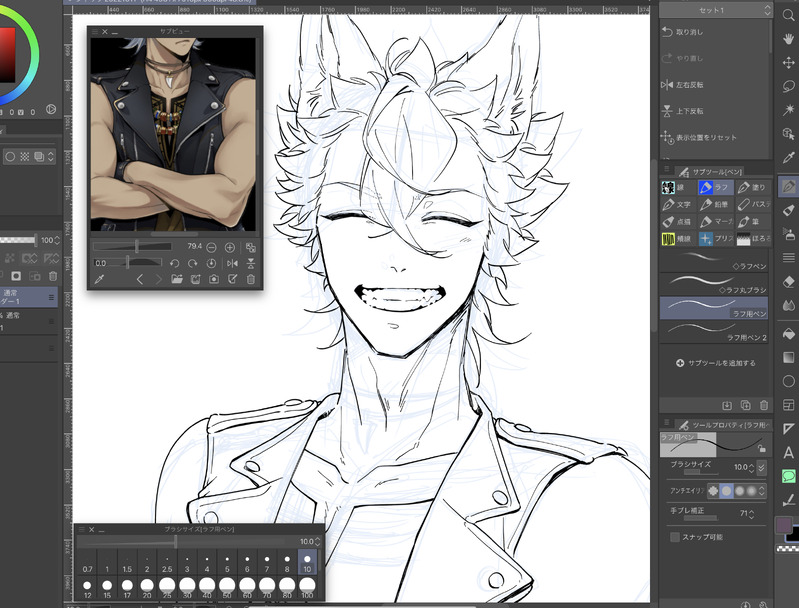The width and height of the screenshot is (799, 608).
Task: Flip the Sub View image vertically
Action: pos(250,263)
